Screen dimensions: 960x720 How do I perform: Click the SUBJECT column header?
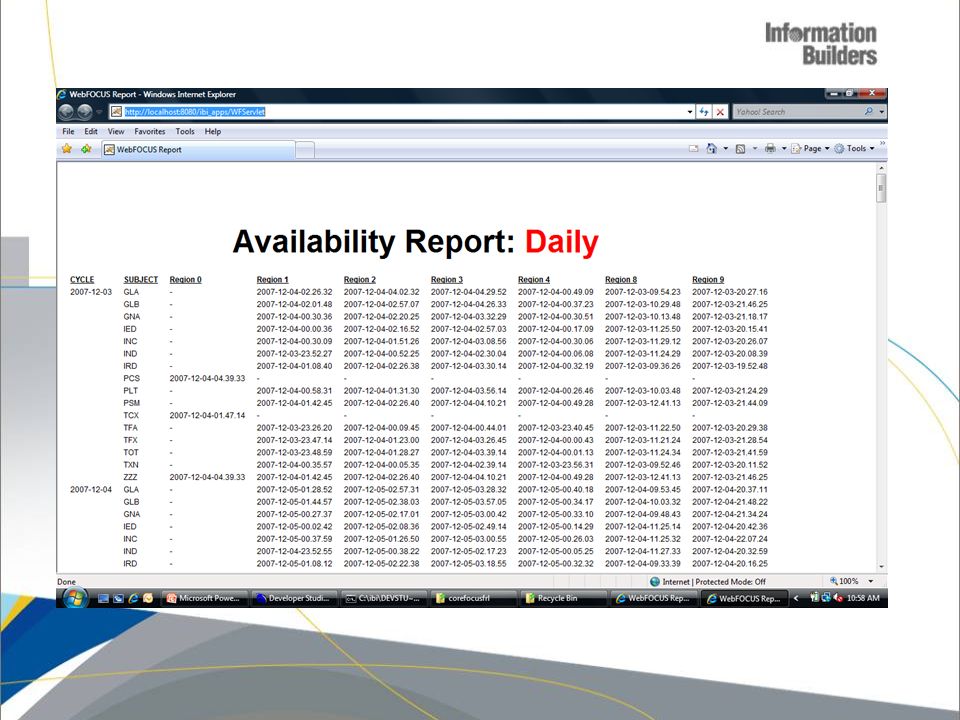click(141, 279)
